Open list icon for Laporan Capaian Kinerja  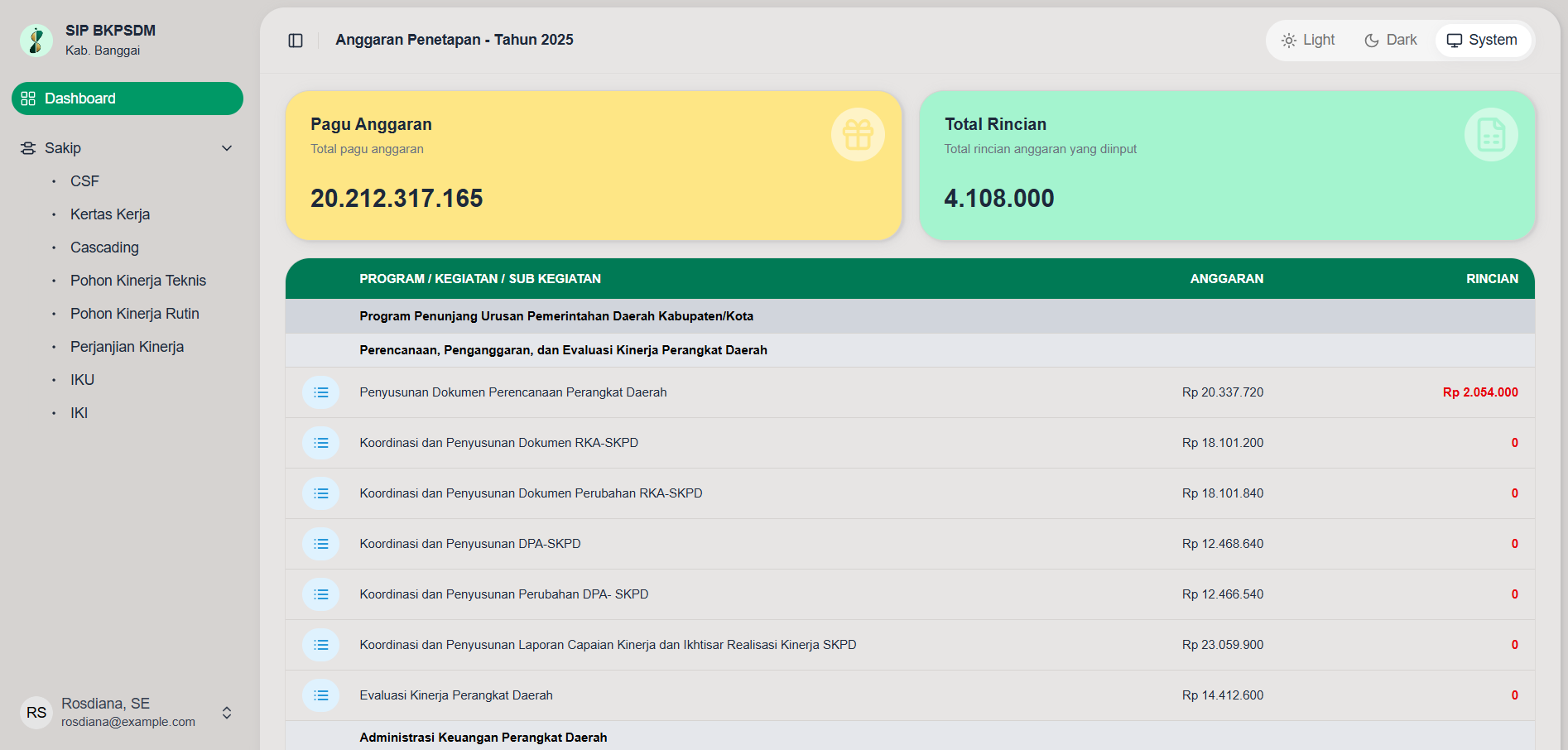coord(321,645)
